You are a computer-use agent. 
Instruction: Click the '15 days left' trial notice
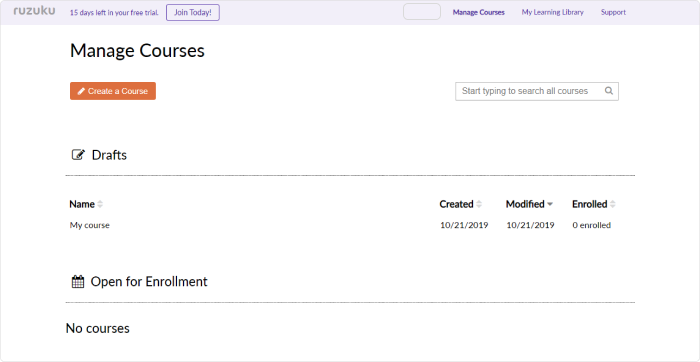(114, 12)
